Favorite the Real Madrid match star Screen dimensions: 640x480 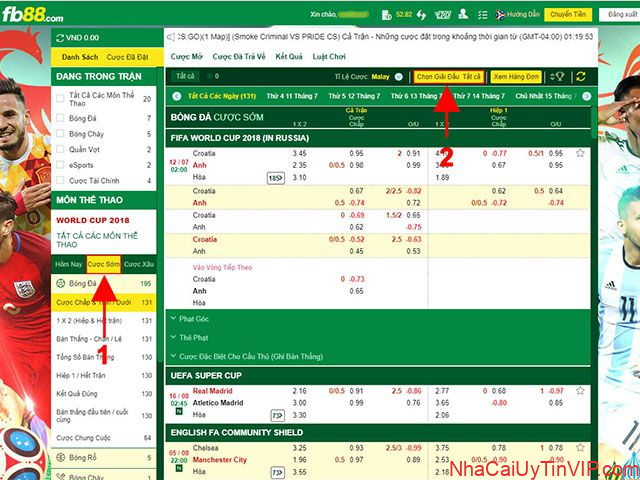pyautogui.click(x=580, y=391)
